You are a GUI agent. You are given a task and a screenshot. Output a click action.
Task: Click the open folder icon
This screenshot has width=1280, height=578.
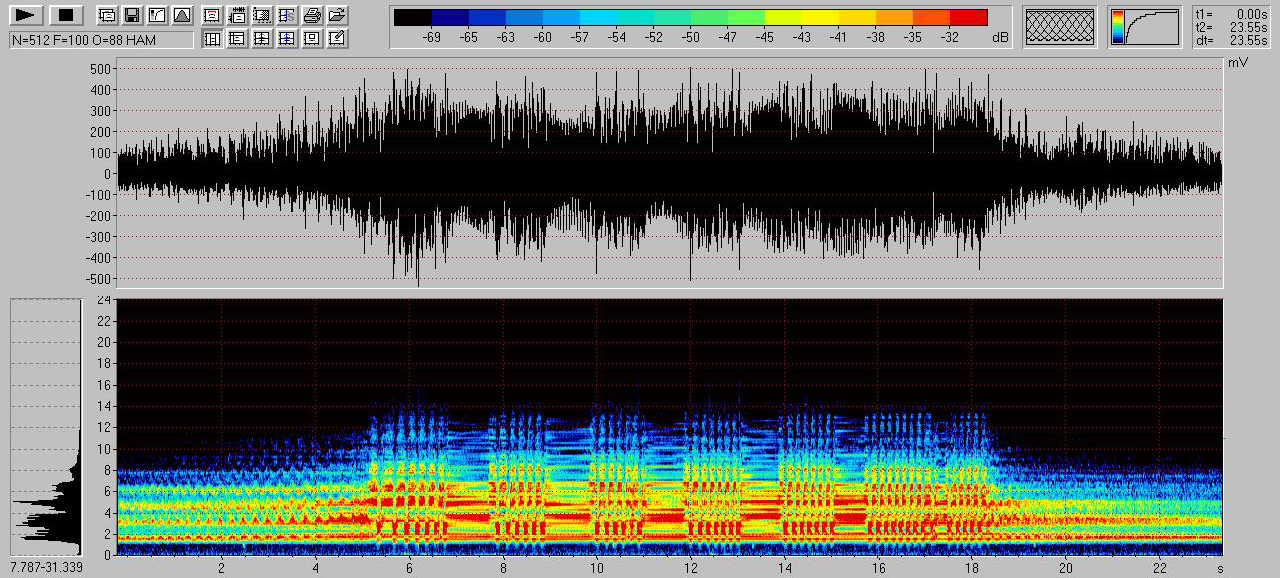(x=337, y=15)
